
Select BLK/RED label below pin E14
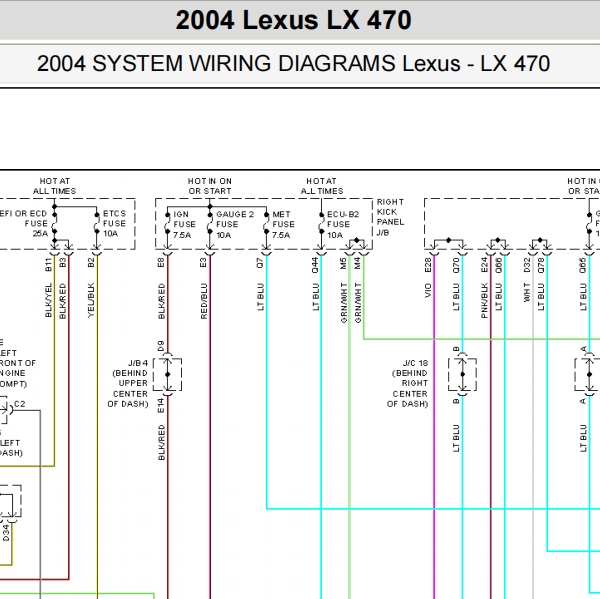click(161, 442)
